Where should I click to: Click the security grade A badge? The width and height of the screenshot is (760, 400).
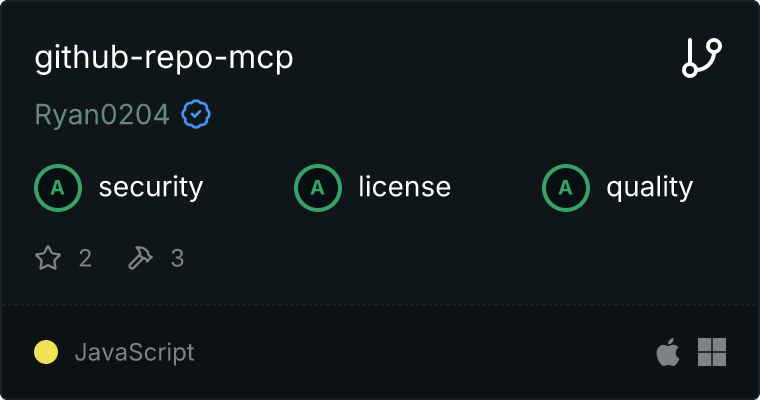[58, 188]
